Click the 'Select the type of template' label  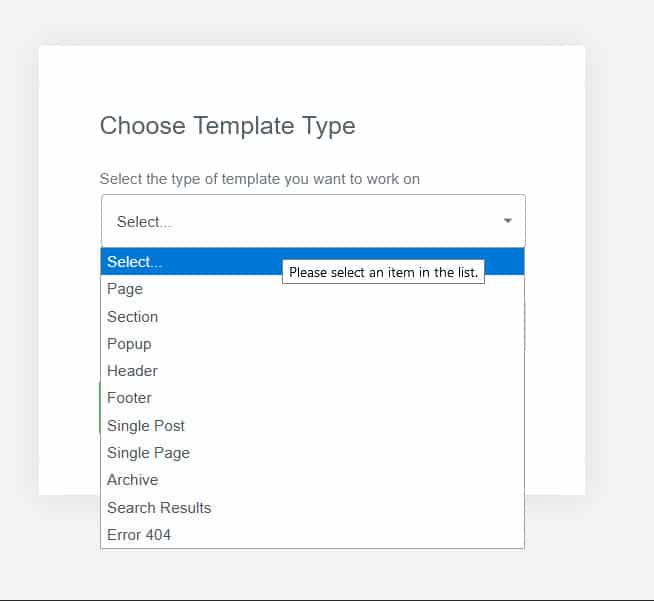click(x=259, y=179)
